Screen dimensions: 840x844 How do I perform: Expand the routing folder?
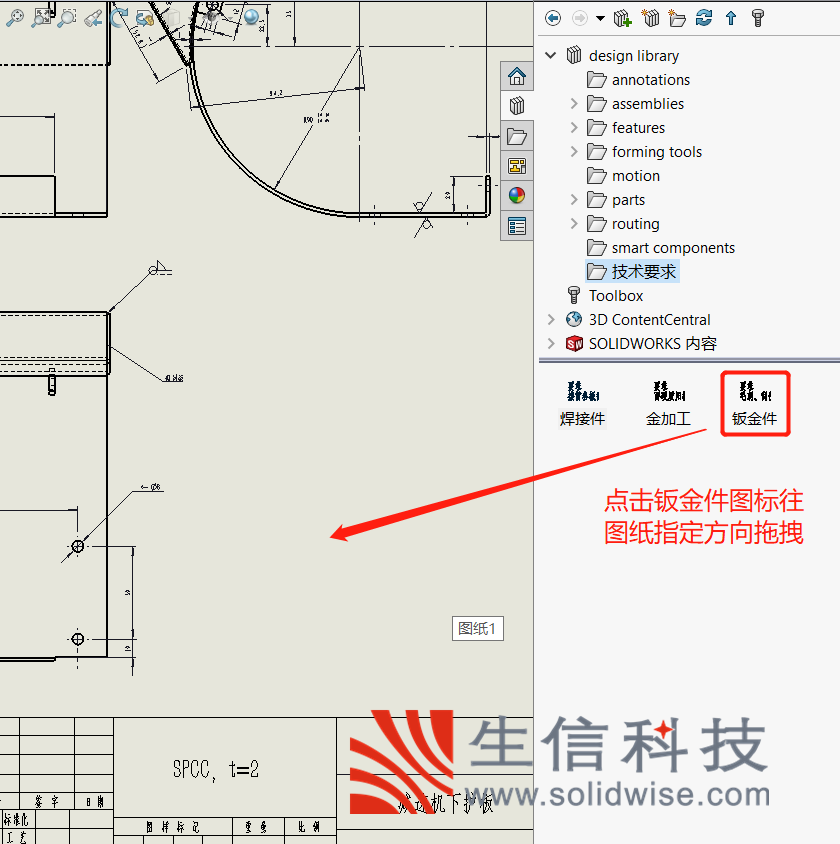574,223
